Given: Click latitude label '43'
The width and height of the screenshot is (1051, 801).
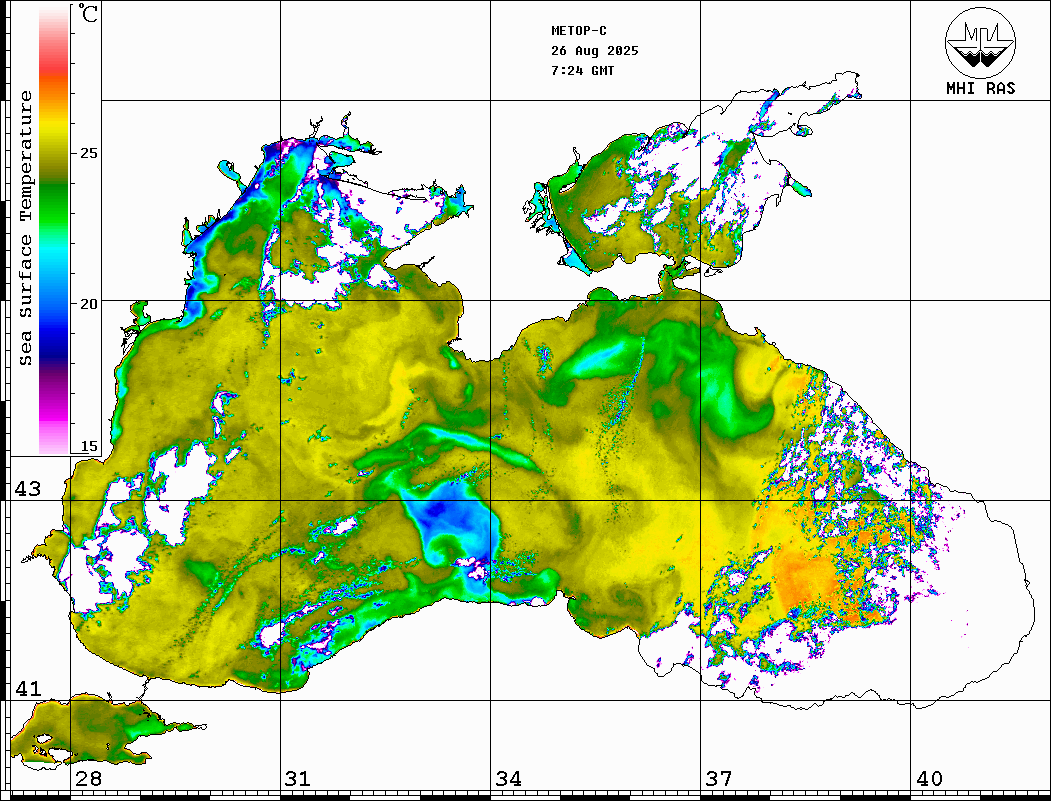Looking at the screenshot, I should tap(28, 489).
